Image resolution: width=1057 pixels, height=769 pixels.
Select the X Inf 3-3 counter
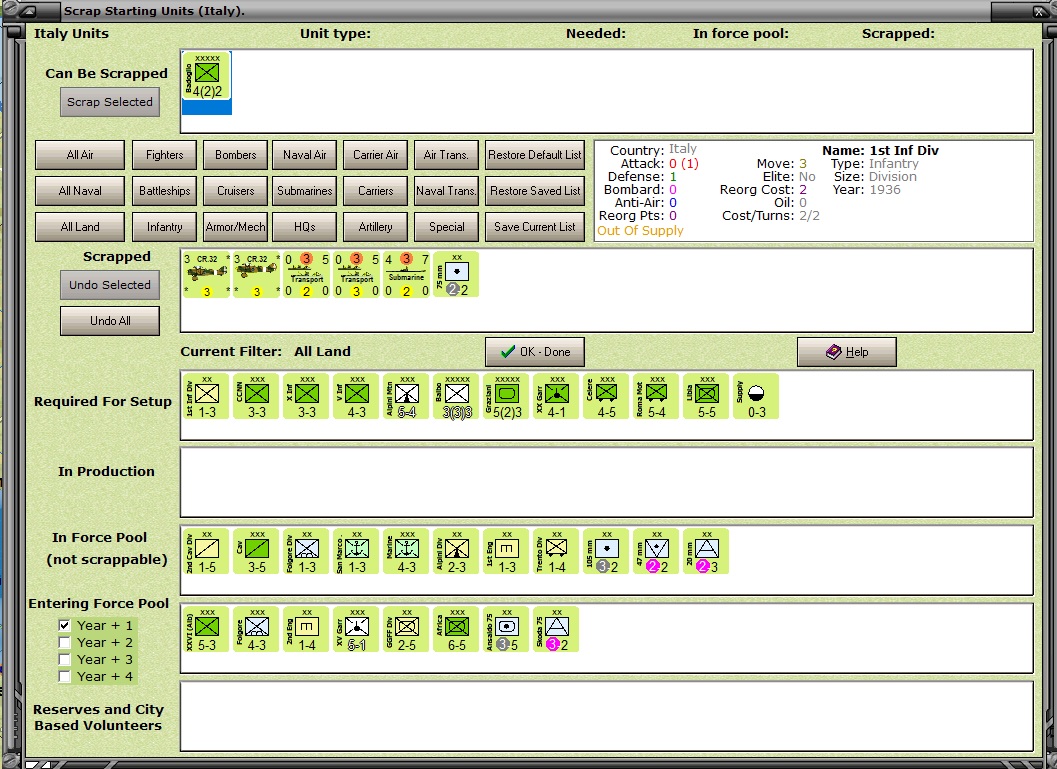(307, 396)
